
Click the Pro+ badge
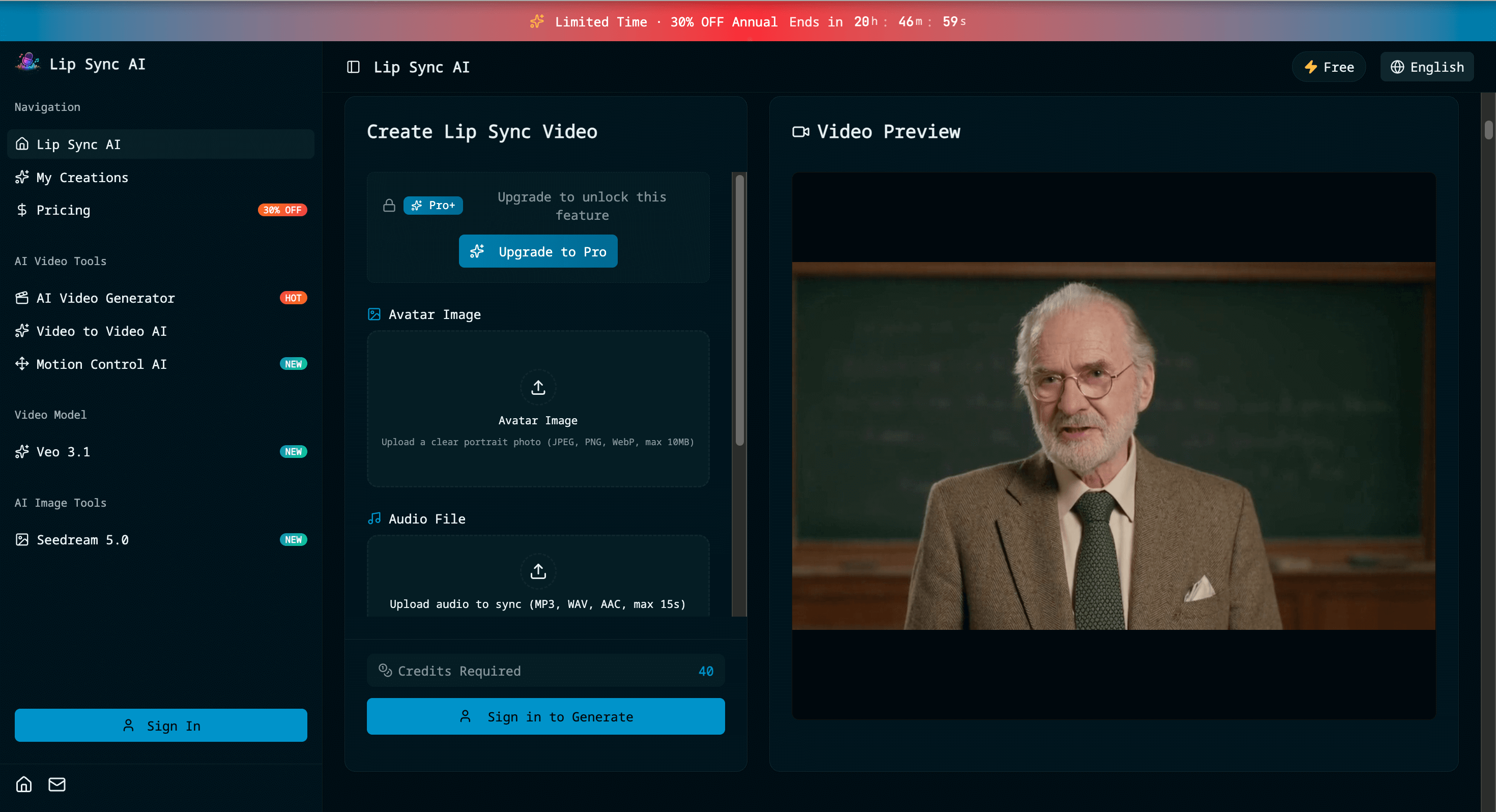(433, 206)
